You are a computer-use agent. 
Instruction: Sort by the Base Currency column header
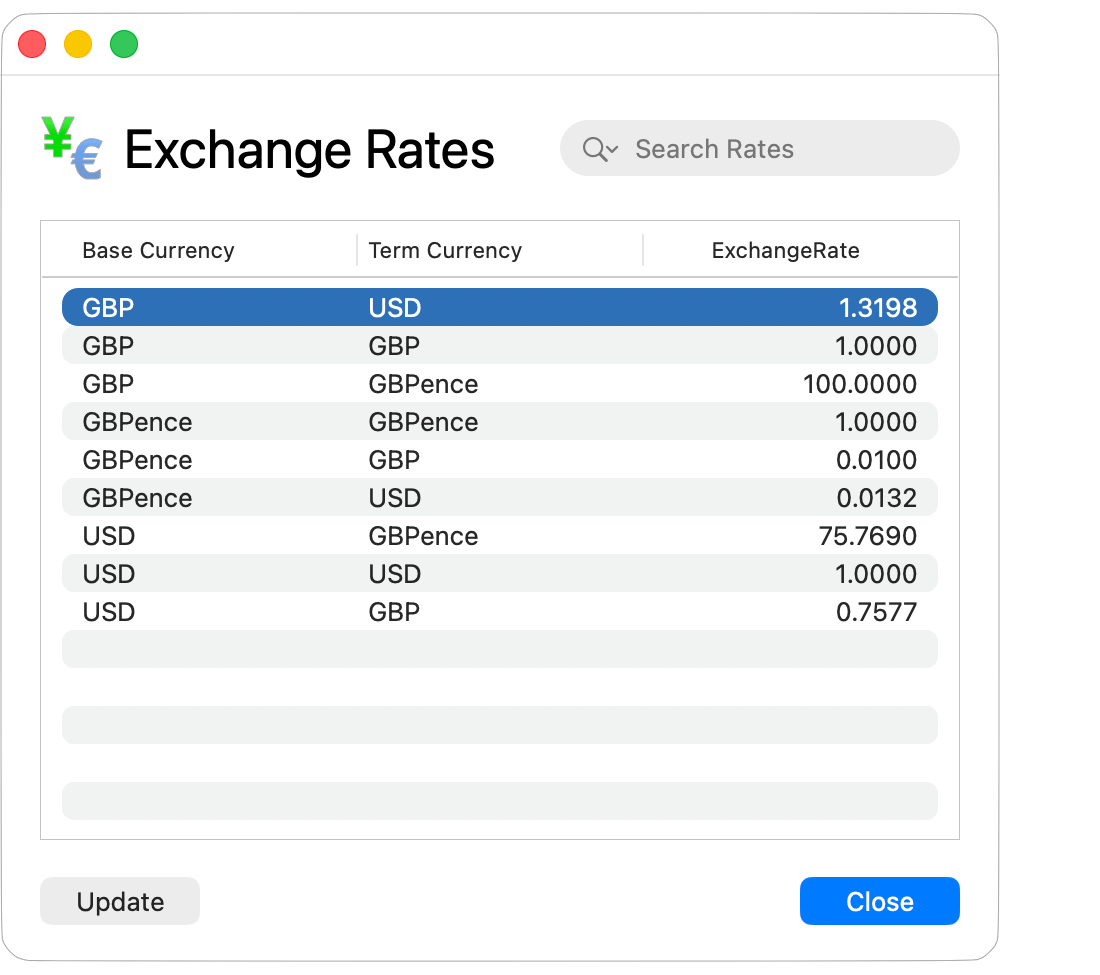(158, 250)
